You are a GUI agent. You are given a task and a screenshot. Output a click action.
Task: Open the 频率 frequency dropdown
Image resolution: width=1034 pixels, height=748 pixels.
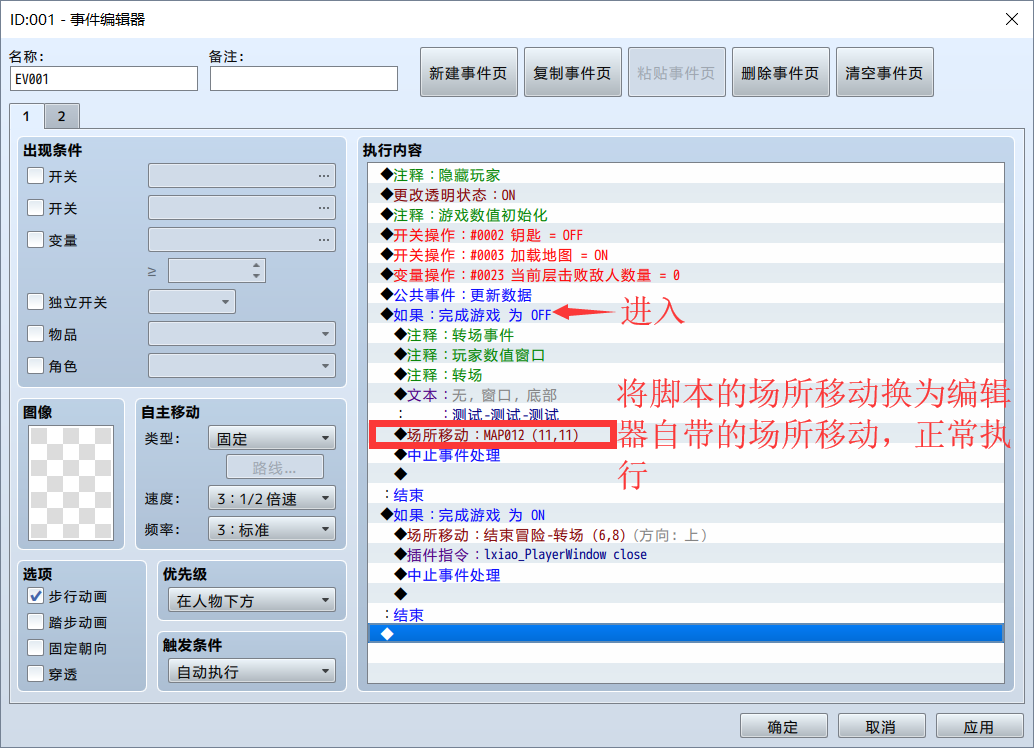(272, 529)
